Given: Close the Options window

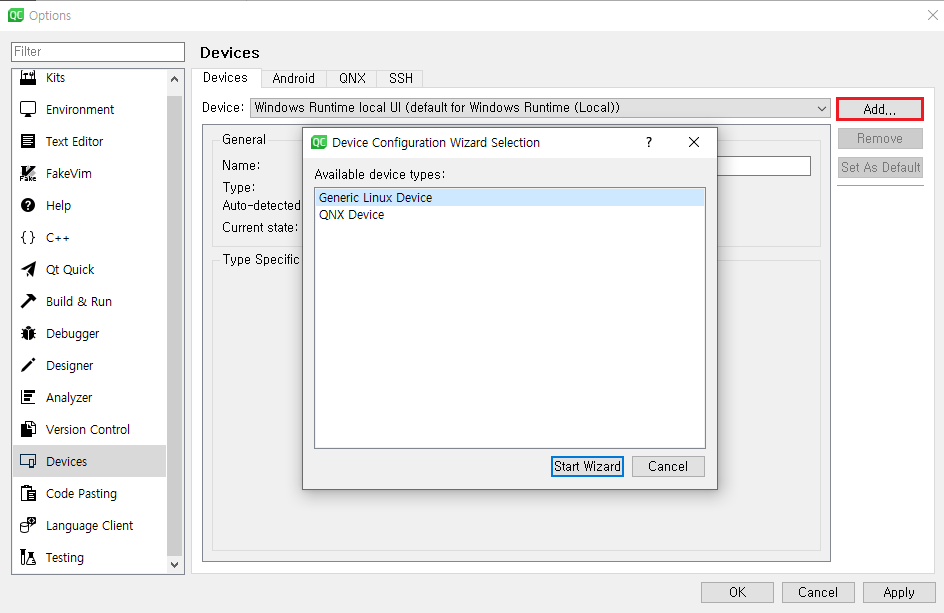Looking at the screenshot, I should tap(933, 15).
